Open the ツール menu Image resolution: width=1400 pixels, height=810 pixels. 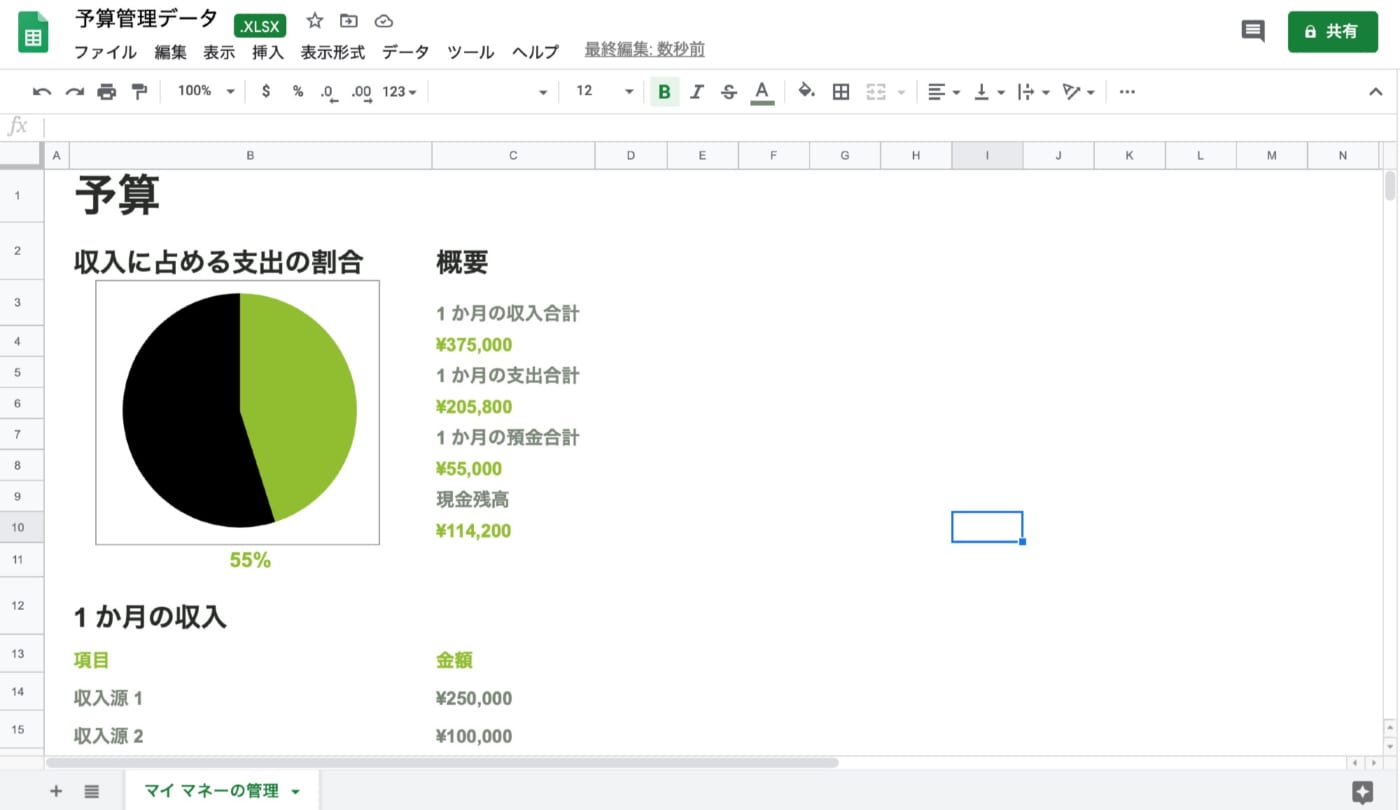(470, 52)
